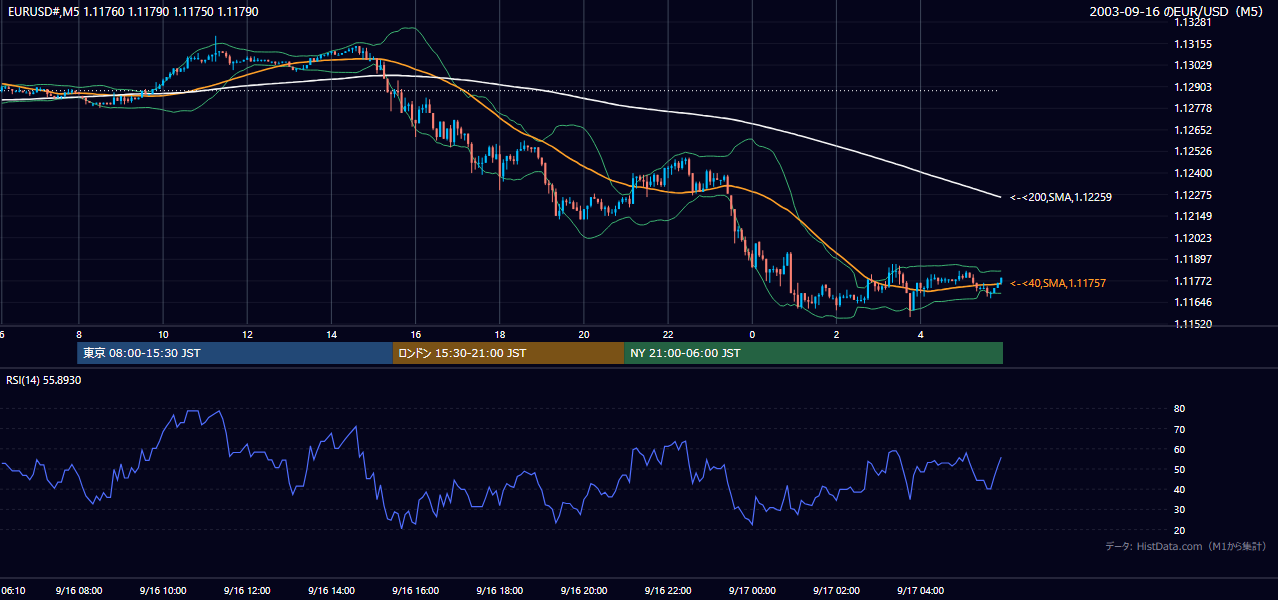The height and width of the screenshot is (600, 1278).
Task: Click the RSI axis level 20
Action: click(1180, 530)
